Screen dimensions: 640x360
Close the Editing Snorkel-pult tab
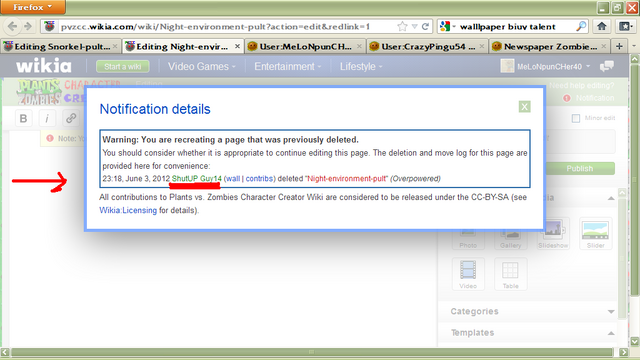[115, 47]
